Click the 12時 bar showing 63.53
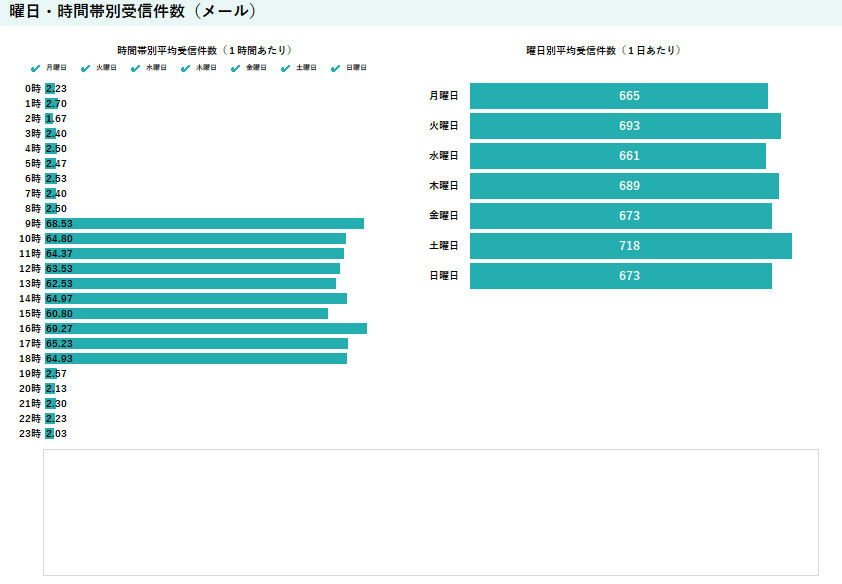 click(192, 269)
